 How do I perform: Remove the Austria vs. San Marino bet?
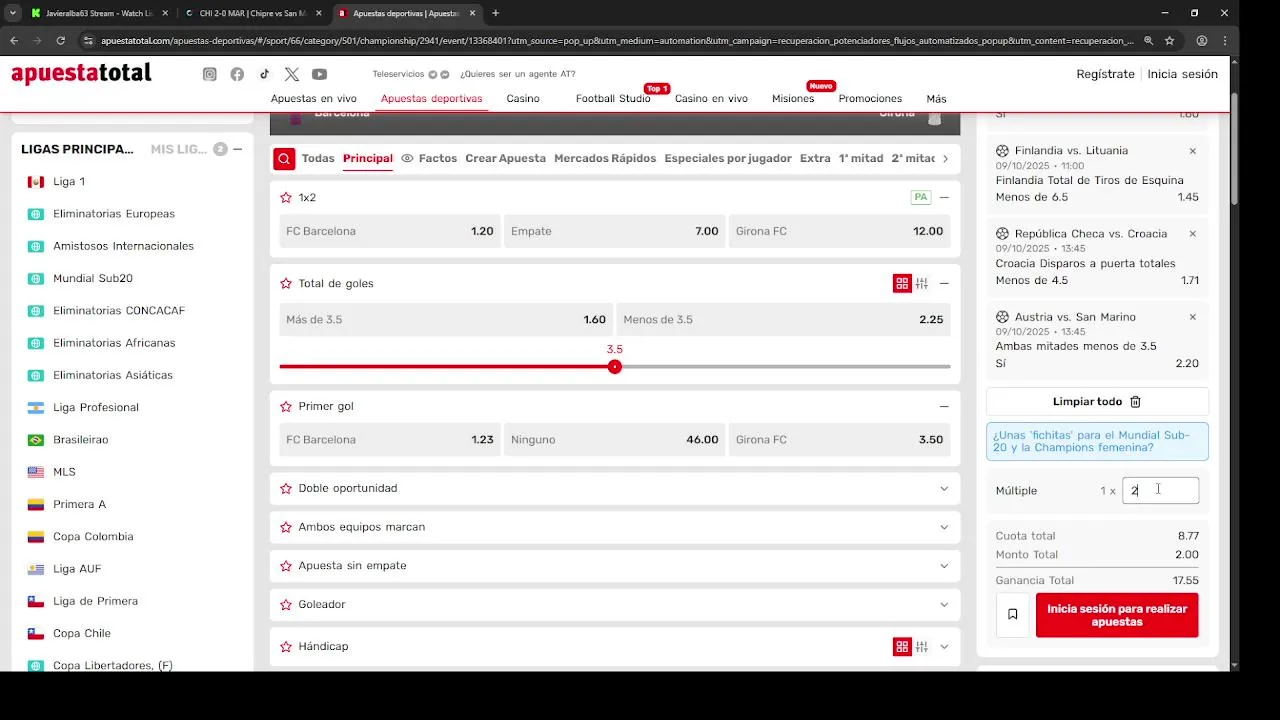[1192, 317]
